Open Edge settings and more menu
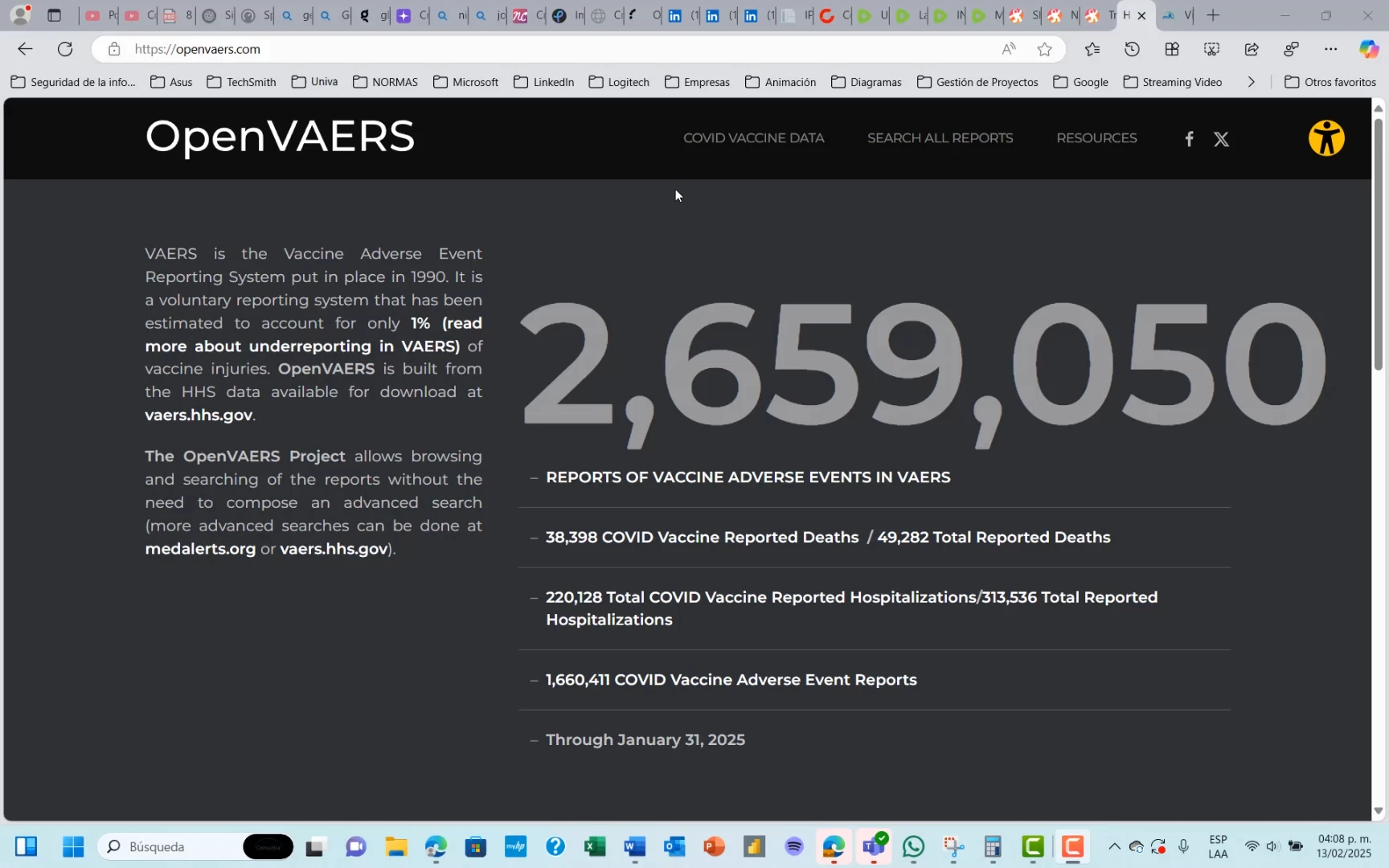Image resolution: width=1389 pixels, height=868 pixels. tap(1331, 49)
